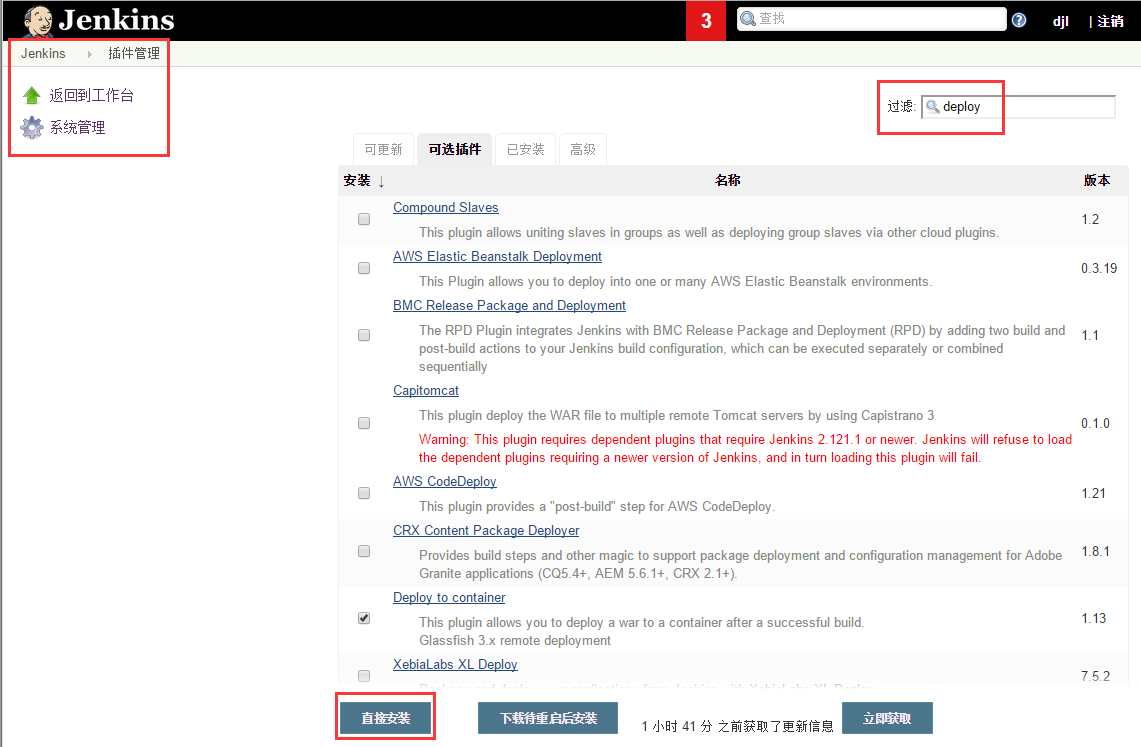
Task: Click the 版本 column header
Action: click(1097, 180)
